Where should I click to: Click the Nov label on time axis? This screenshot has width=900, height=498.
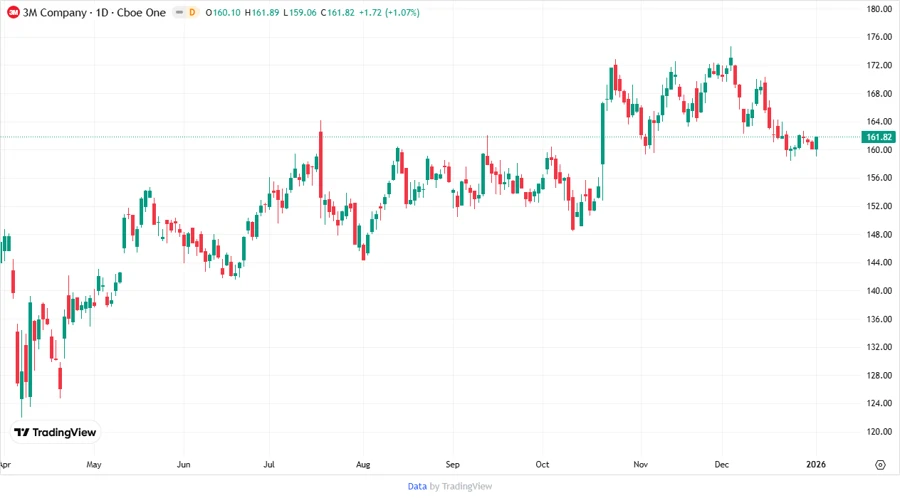click(x=641, y=465)
